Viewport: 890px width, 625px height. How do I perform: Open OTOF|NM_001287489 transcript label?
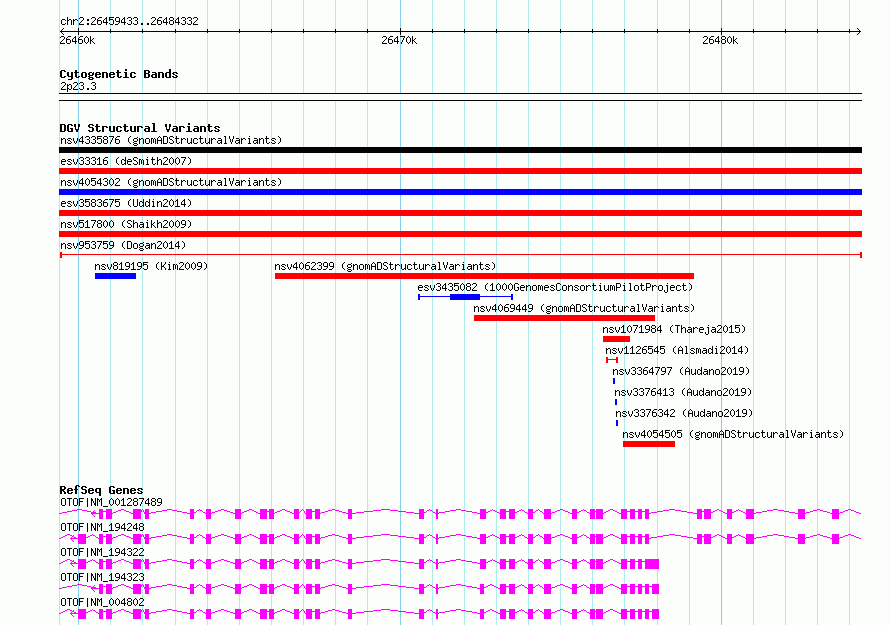tap(111, 502)
